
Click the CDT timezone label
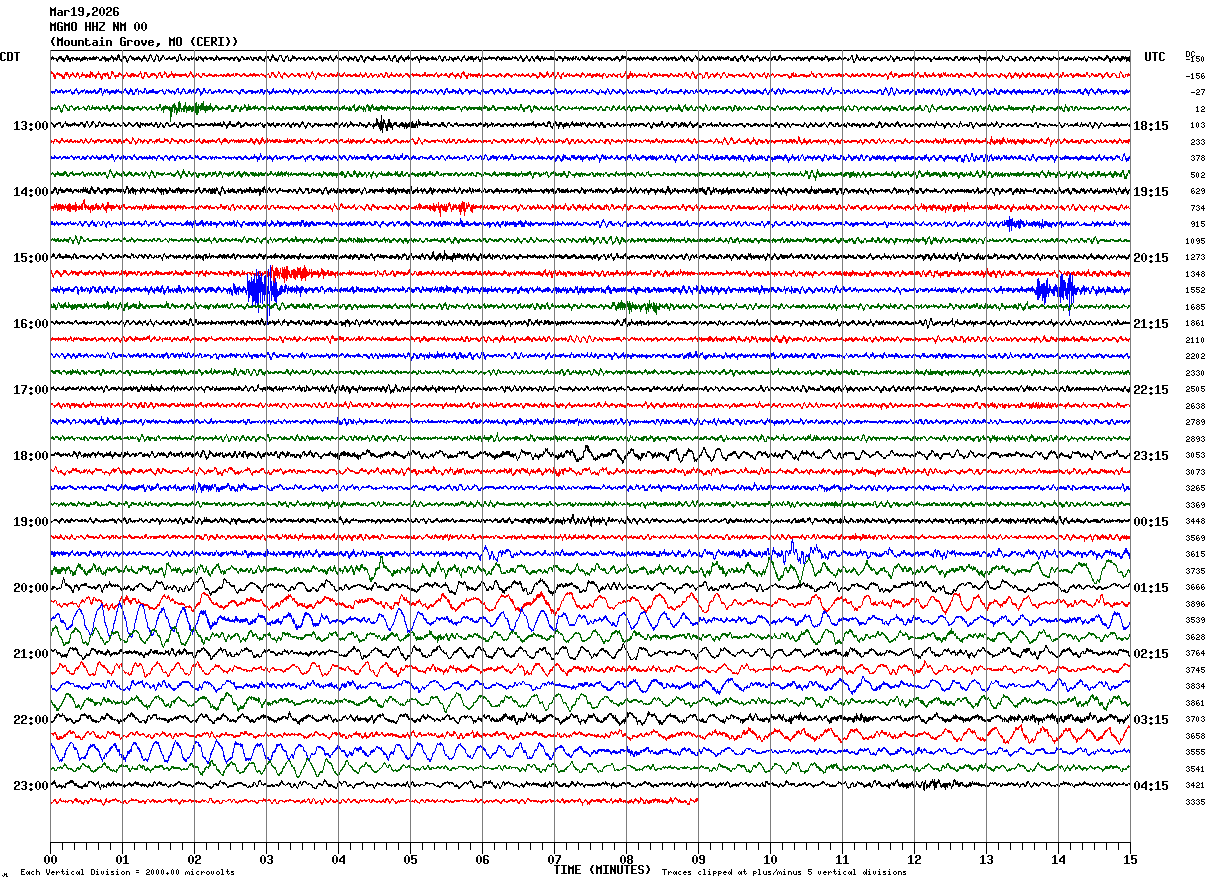click(x=11, y=57)
